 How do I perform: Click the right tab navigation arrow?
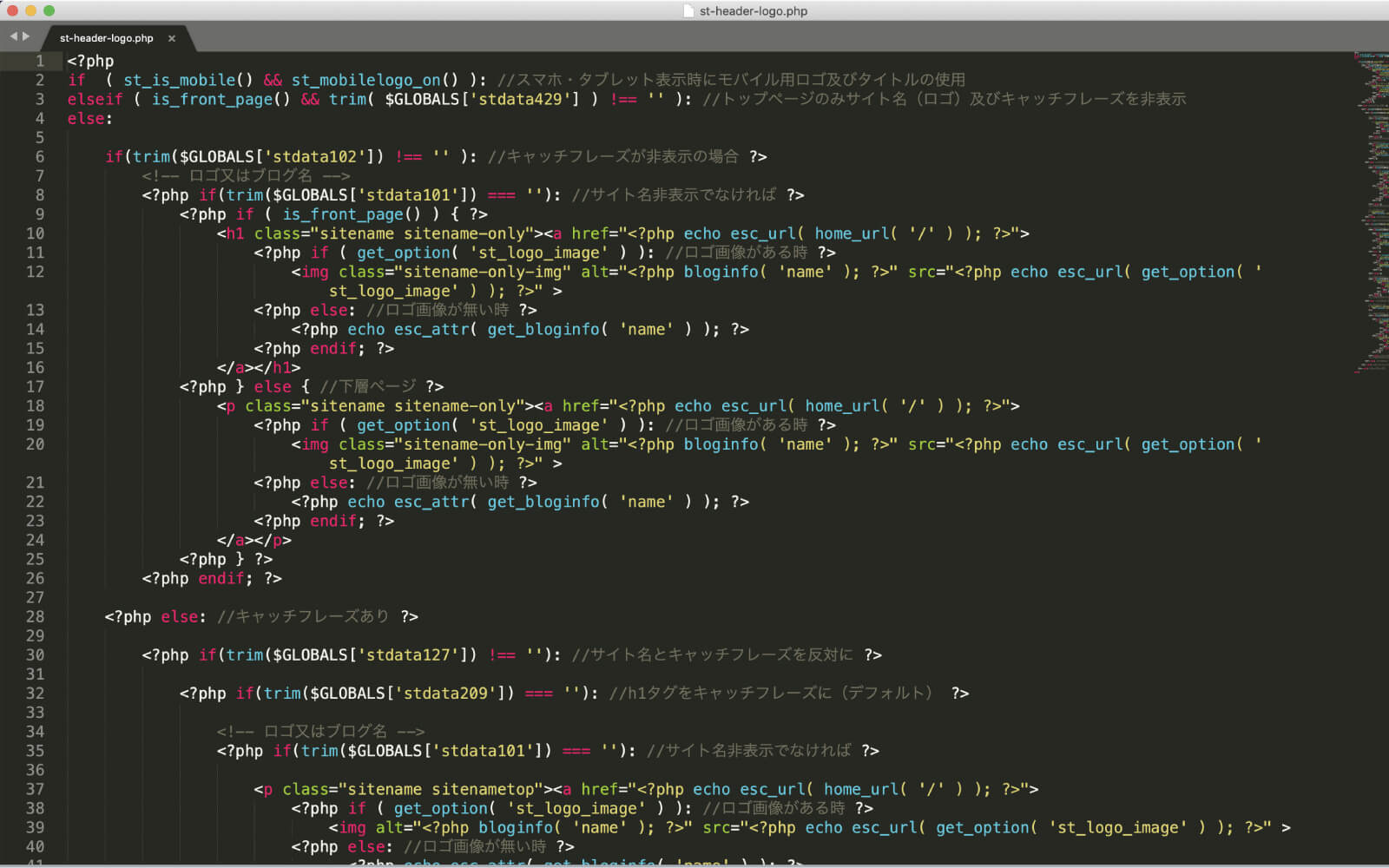(x=26, y=36)
